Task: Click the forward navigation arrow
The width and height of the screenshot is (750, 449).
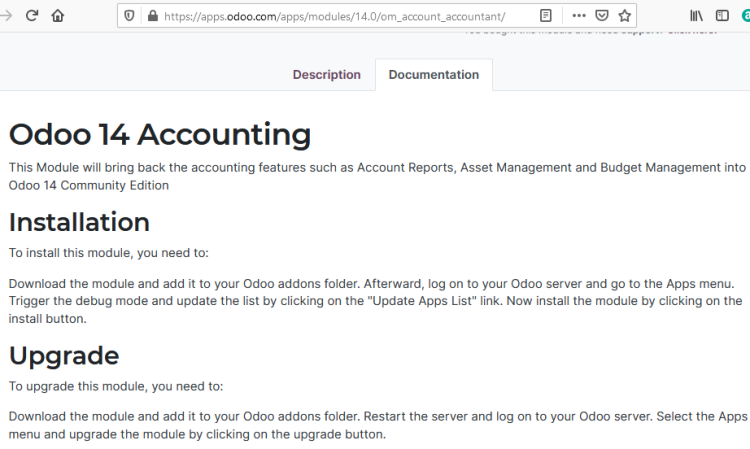Action: 6,16
